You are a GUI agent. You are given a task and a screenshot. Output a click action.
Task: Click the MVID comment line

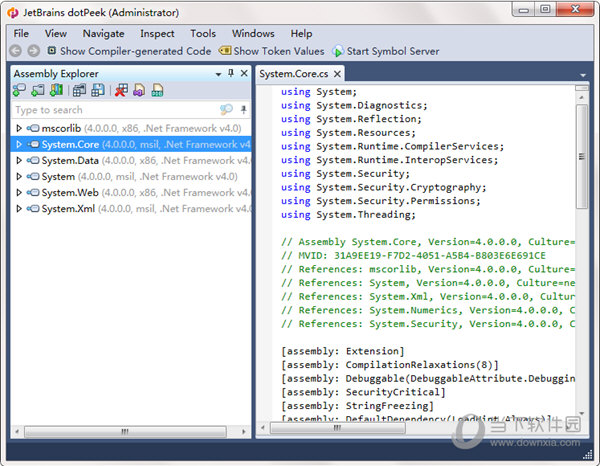click(x=413, y=256)
